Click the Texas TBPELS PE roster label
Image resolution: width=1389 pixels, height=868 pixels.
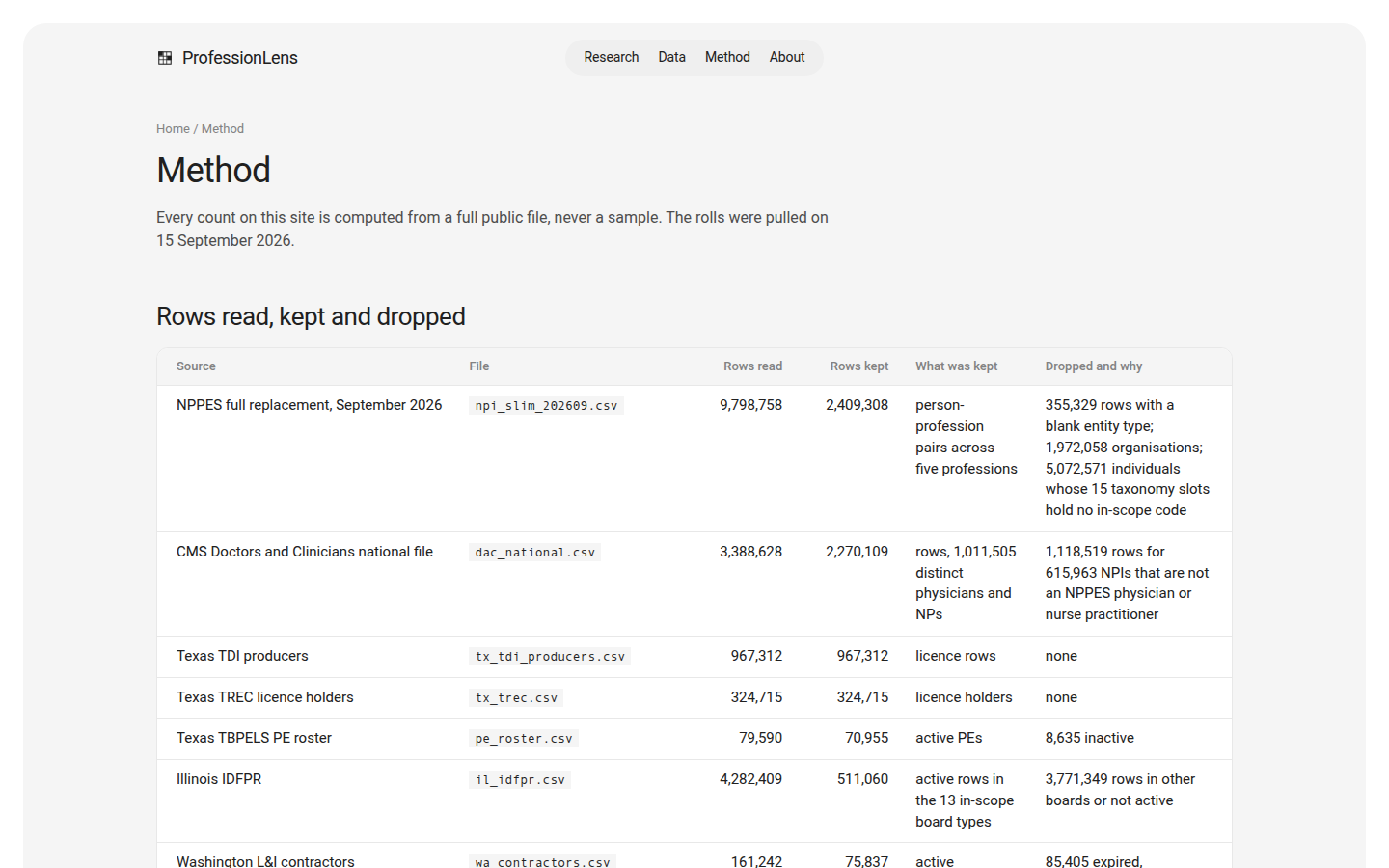pyautogui.click(x=254, y=738)
